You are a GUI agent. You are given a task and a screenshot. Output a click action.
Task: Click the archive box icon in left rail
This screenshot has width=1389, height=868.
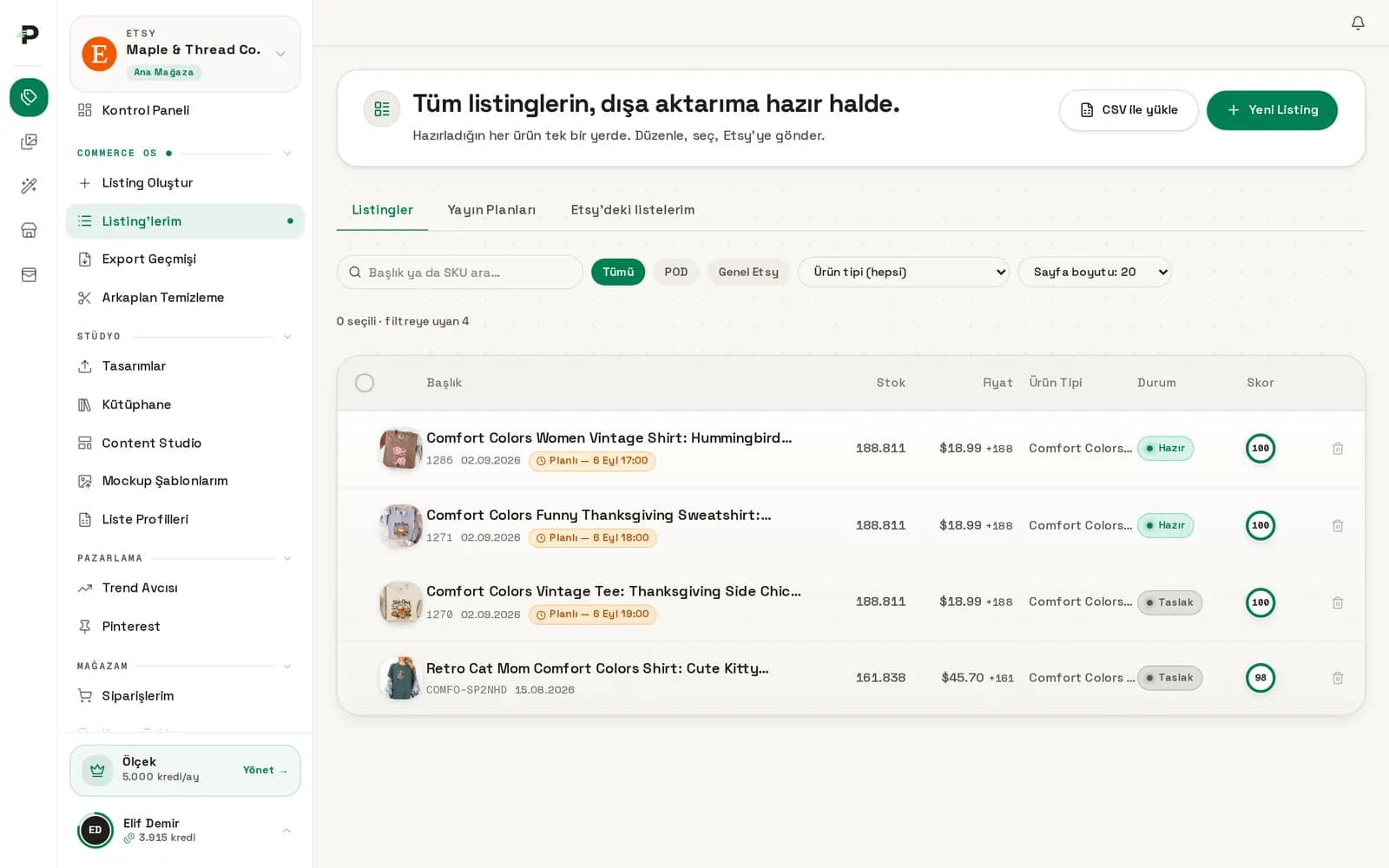tap(29, 274)
